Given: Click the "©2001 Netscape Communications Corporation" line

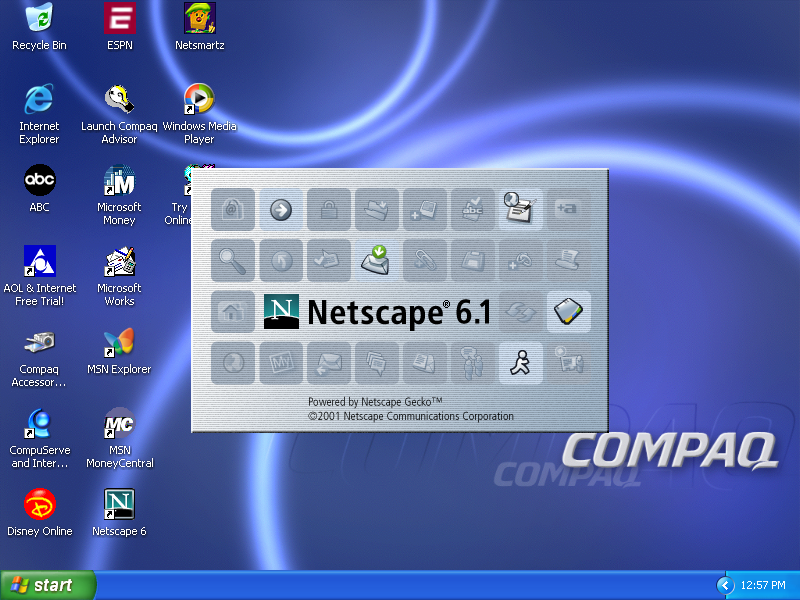Looking at the screenshot, I should coord(411,416).
